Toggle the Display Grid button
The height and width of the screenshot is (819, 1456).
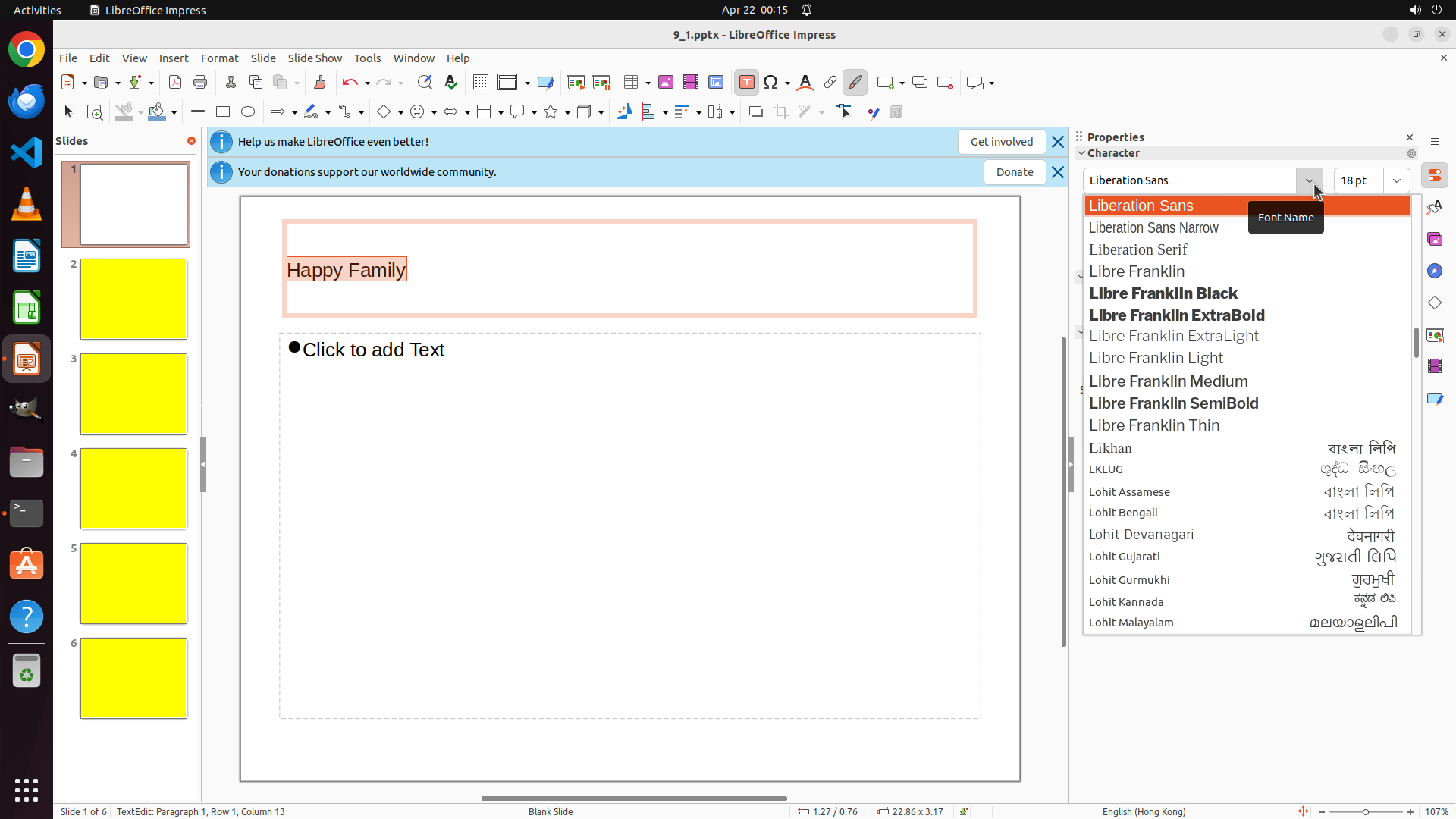tap(481, 83)
